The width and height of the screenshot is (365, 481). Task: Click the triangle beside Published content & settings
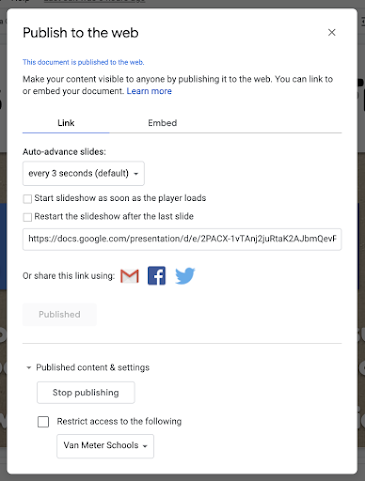[29, 367]
